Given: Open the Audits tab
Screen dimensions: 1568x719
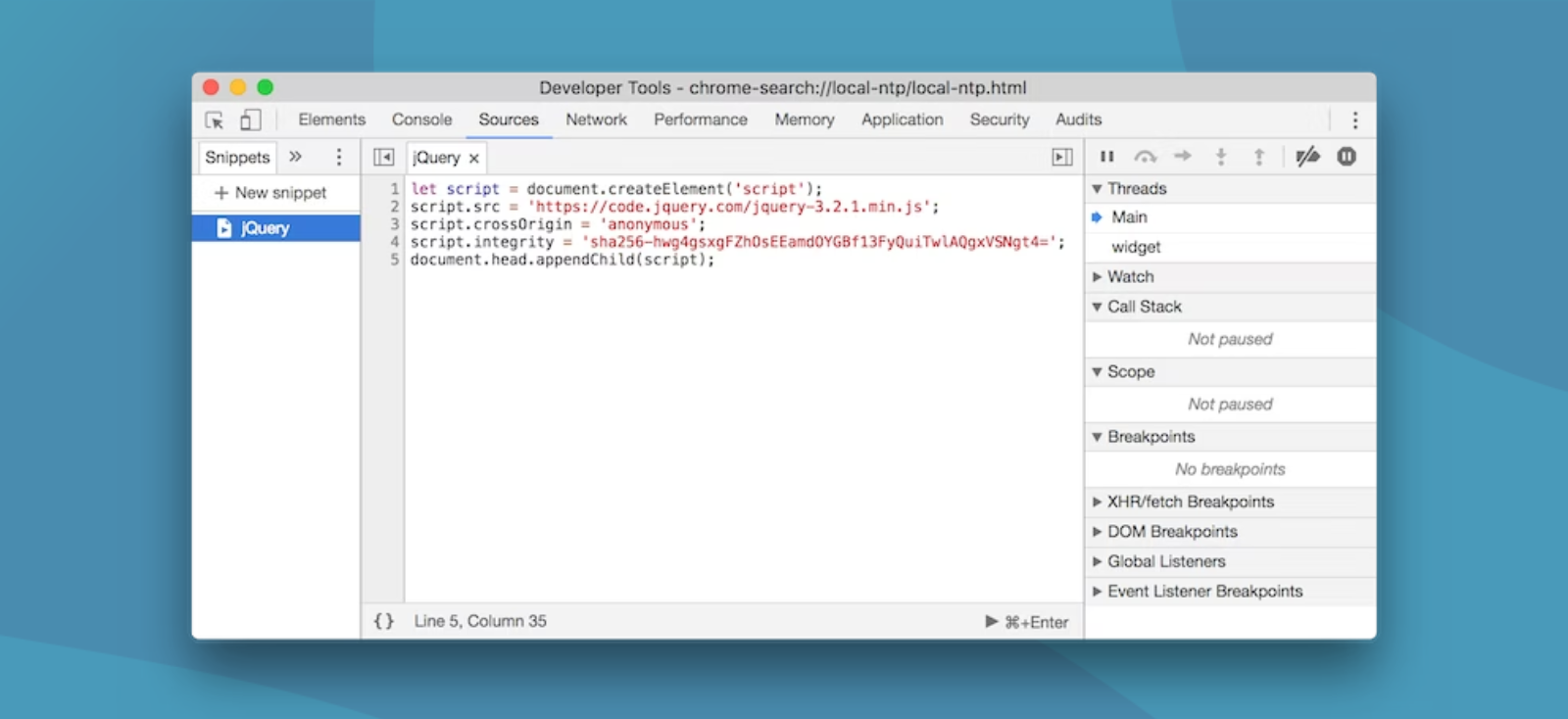Looking at the screenshot, I should [x=1078, y=120].
